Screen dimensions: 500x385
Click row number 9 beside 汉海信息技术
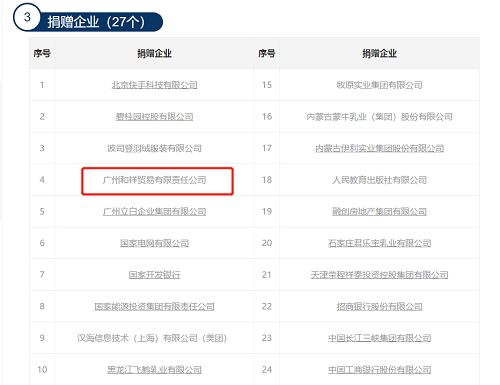(x=42, y=338)
